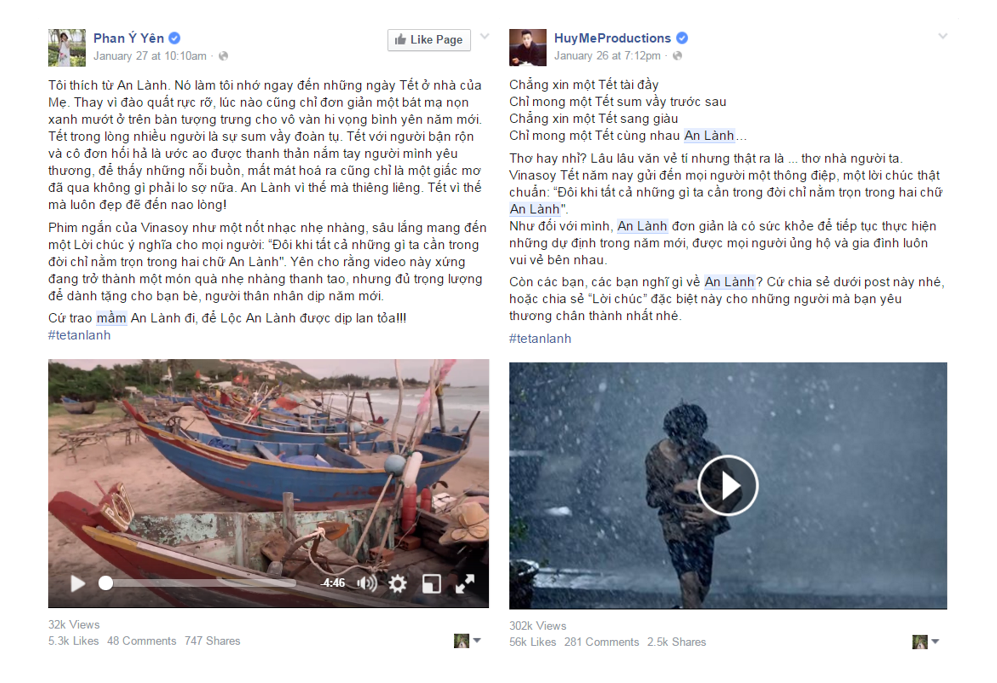The width and height of the screenshot is (997, 683).
Task: Open the Phan Ý Yên post options chevron
Action: click(485, 37)
